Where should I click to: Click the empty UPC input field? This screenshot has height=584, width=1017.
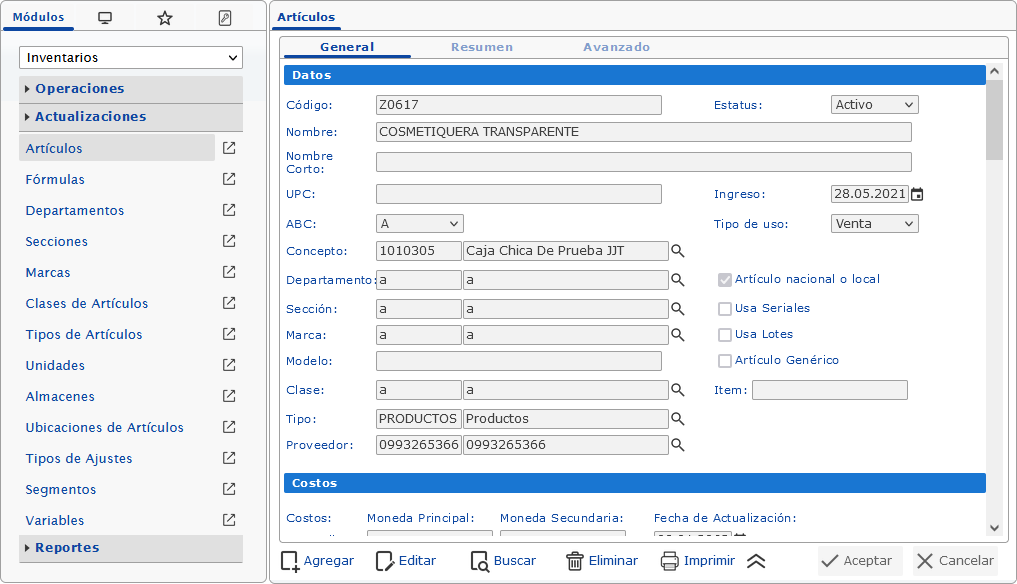coord(519,194)
